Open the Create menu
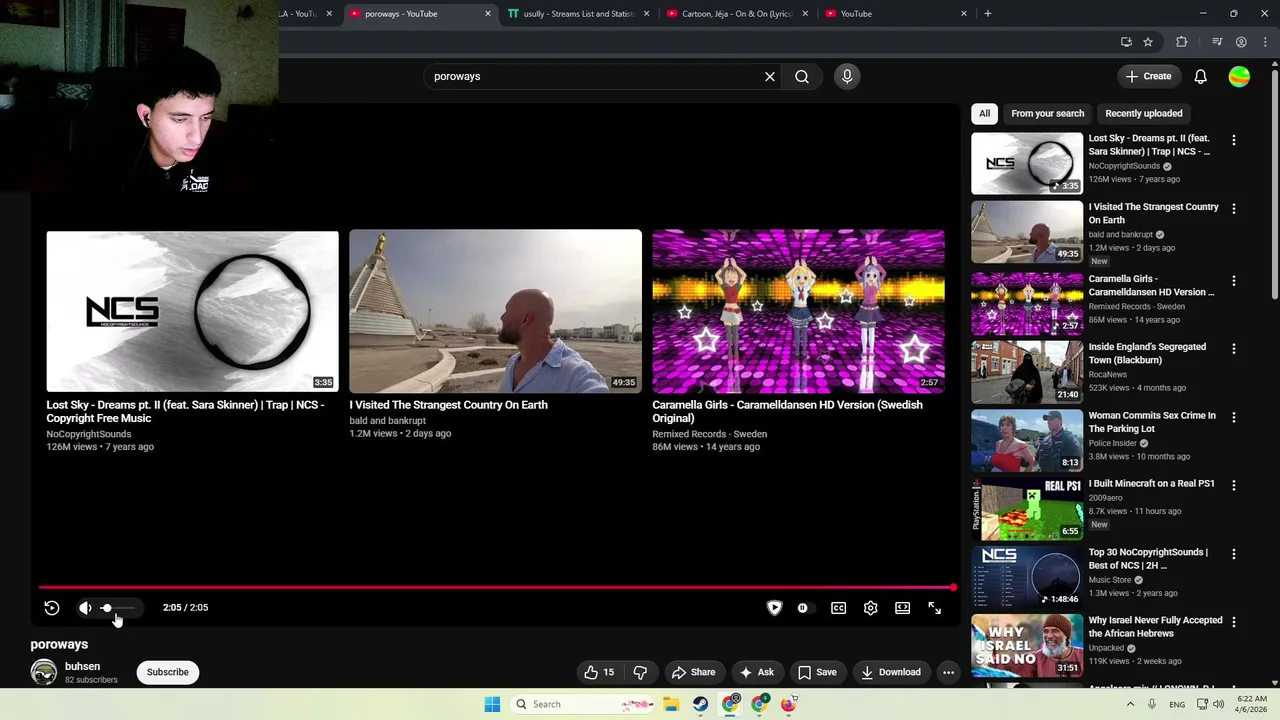 [1147, 76]
